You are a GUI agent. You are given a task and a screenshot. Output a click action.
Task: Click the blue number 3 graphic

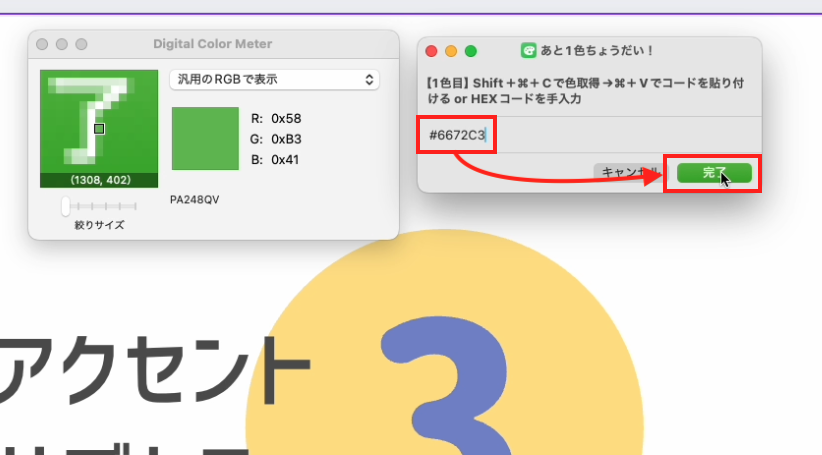(446, 385)
